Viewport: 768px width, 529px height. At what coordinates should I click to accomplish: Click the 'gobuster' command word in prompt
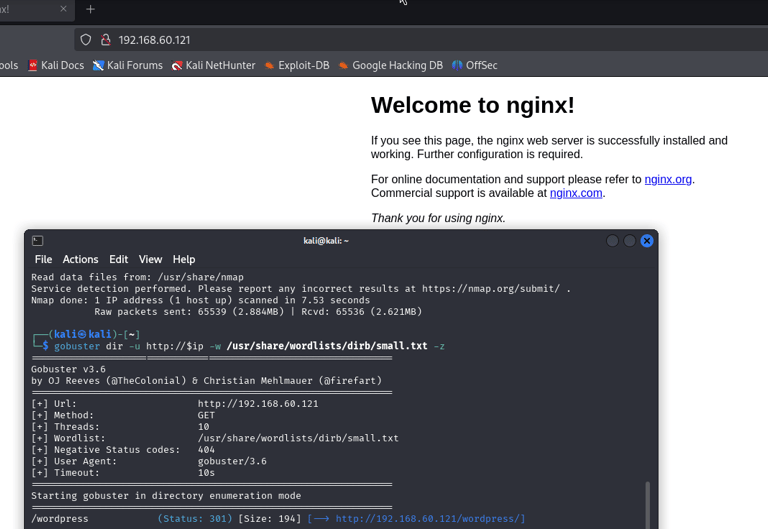(x=77, y=346)
